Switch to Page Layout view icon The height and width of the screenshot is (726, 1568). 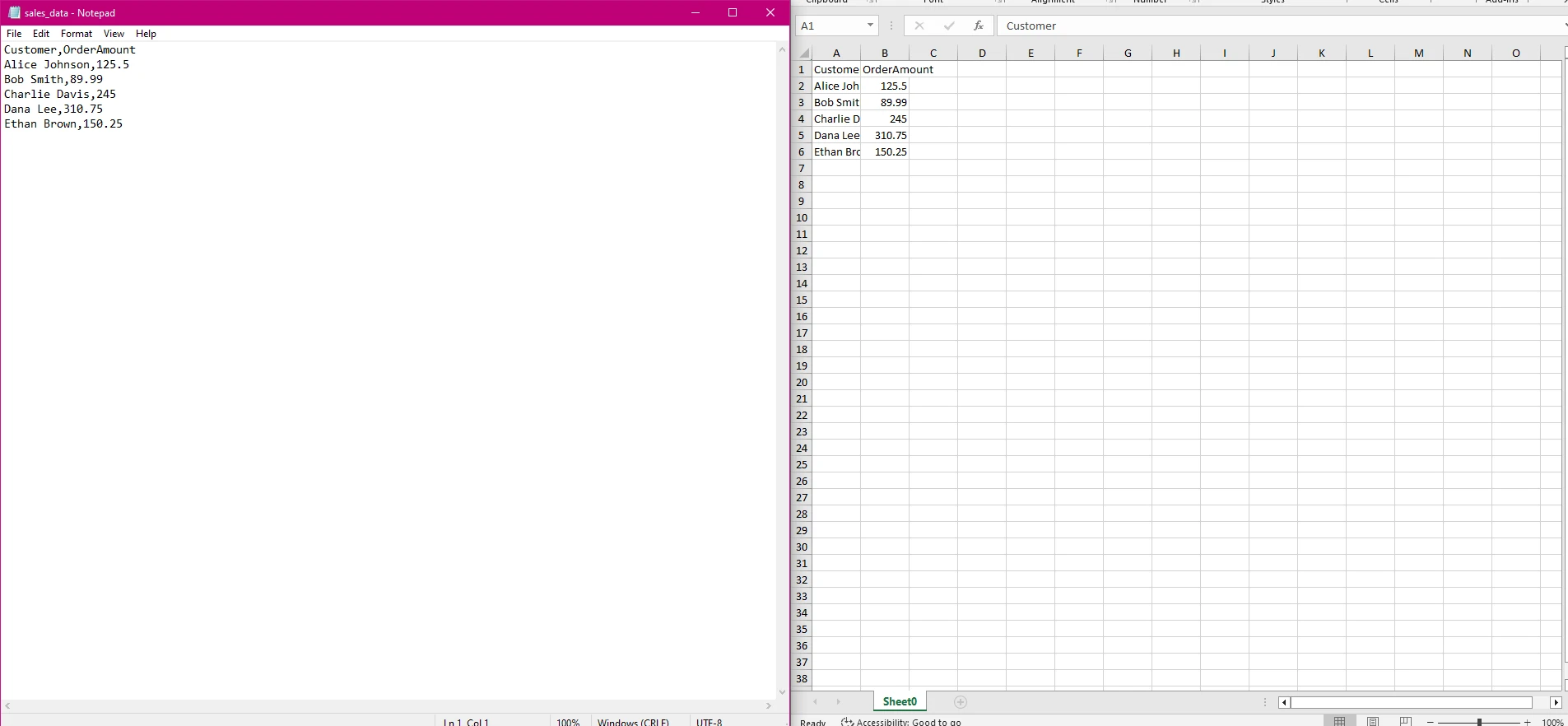1373,722
